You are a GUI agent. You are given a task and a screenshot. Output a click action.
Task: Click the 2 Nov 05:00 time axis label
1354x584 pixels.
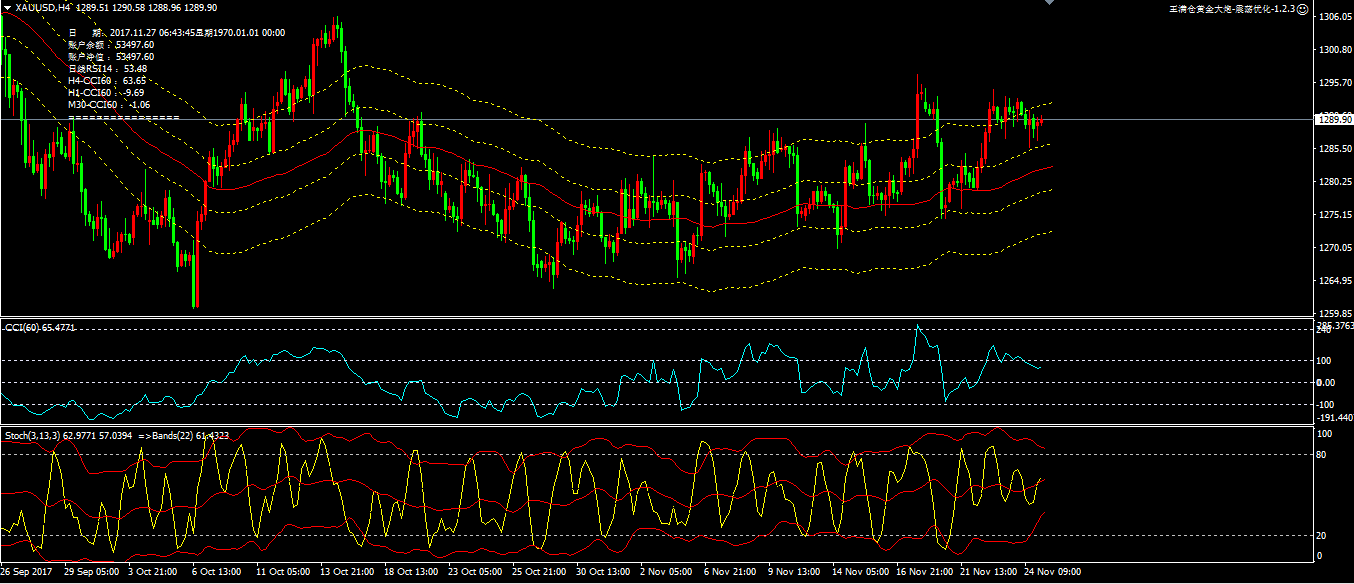coord(664,572)
